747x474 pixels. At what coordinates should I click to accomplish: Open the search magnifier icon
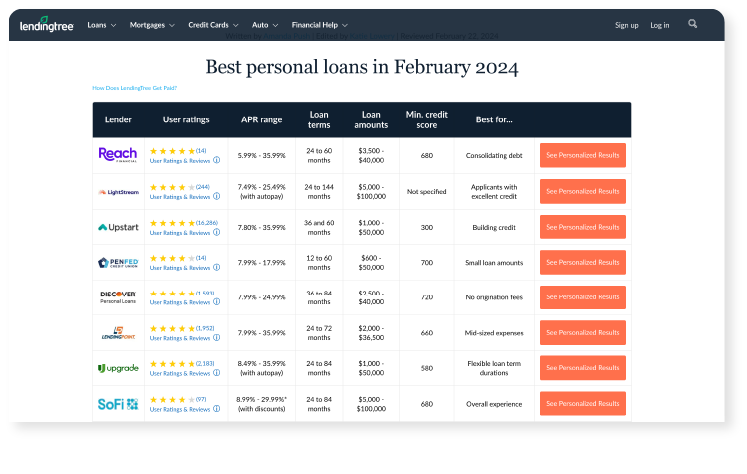tap(692, 24)
